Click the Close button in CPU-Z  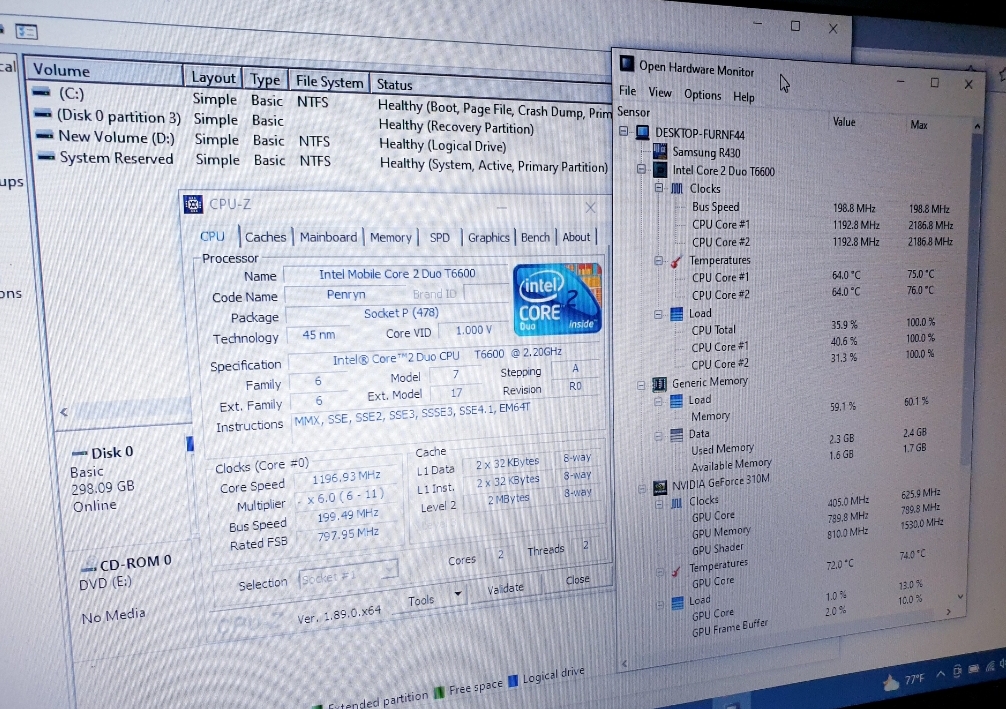coord(577,580)
